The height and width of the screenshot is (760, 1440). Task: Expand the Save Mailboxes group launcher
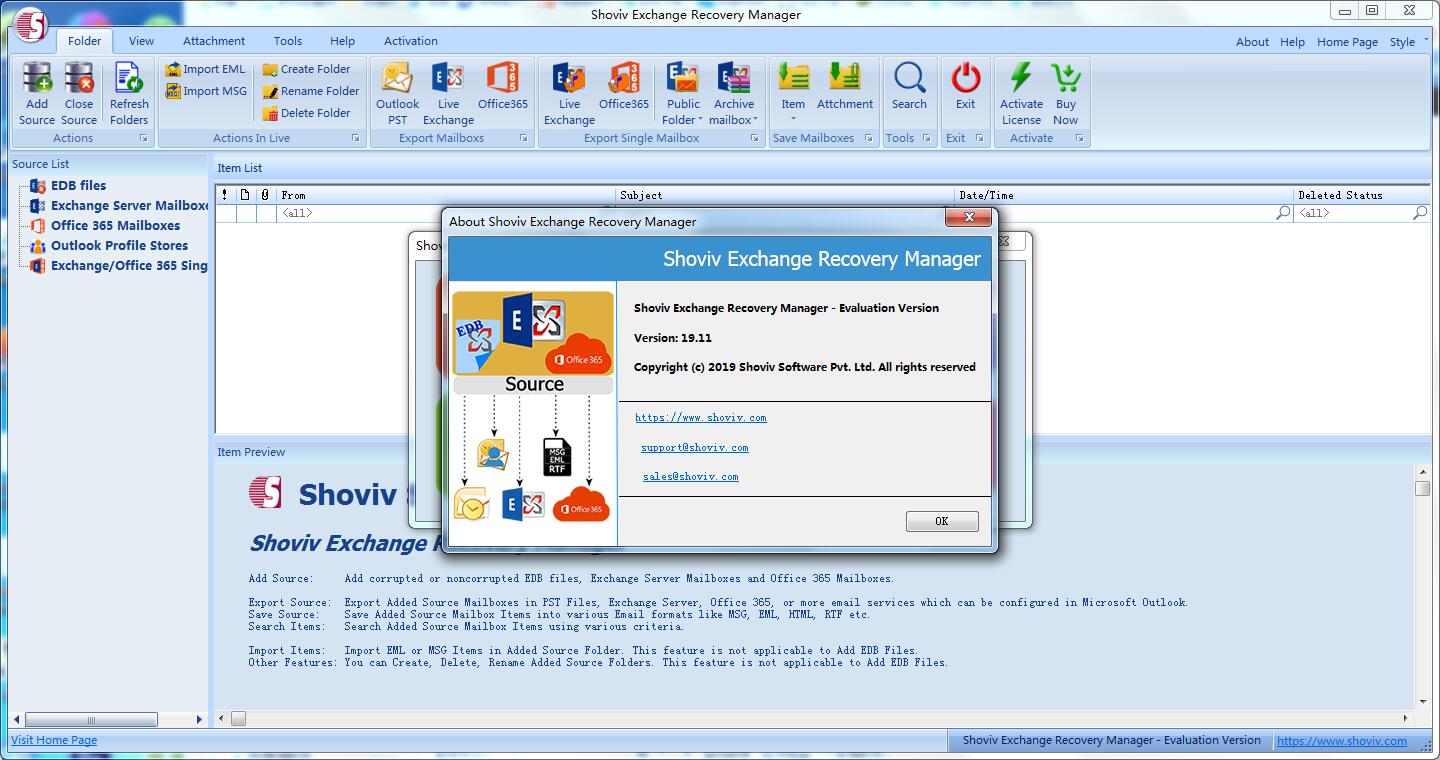pos(868,138)
